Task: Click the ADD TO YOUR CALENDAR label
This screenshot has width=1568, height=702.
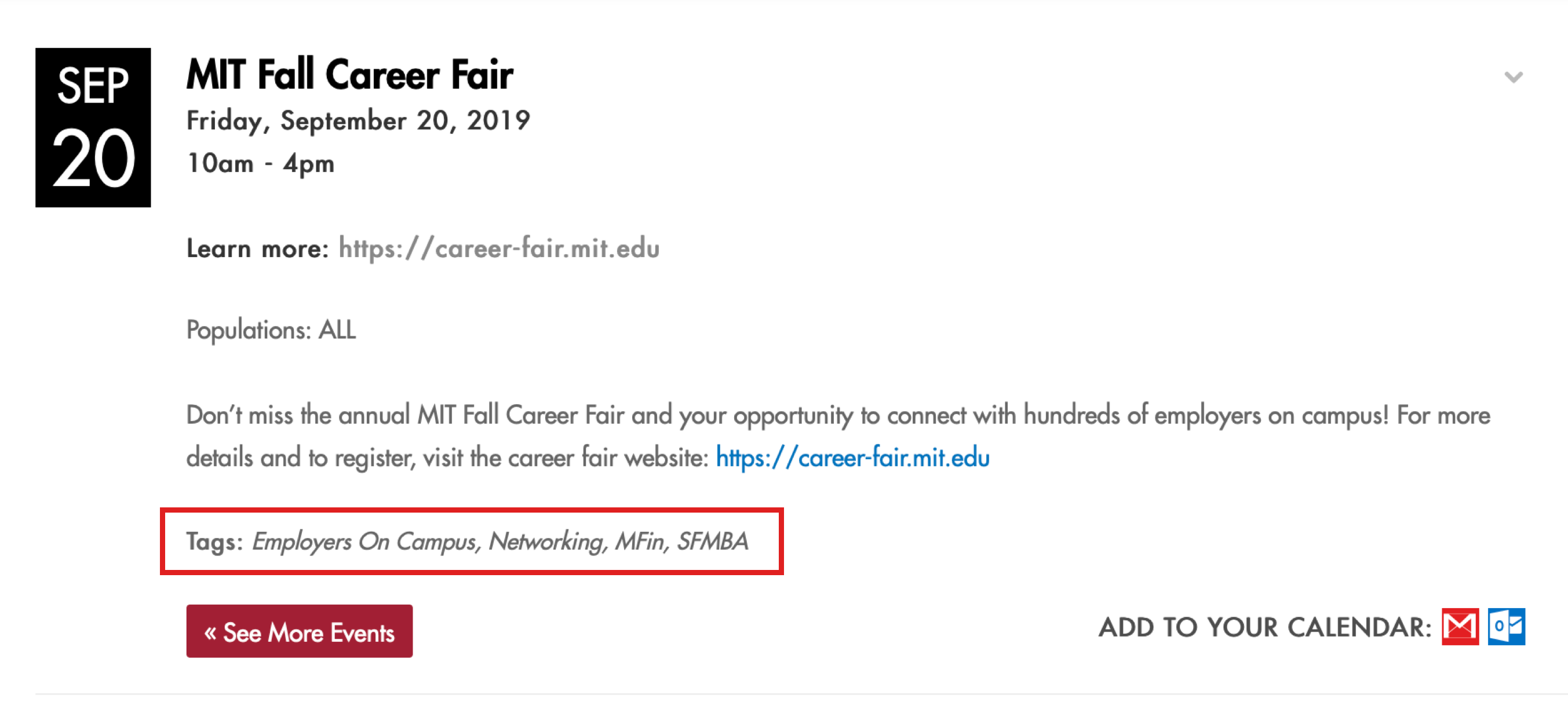Action: (1264, 627)
